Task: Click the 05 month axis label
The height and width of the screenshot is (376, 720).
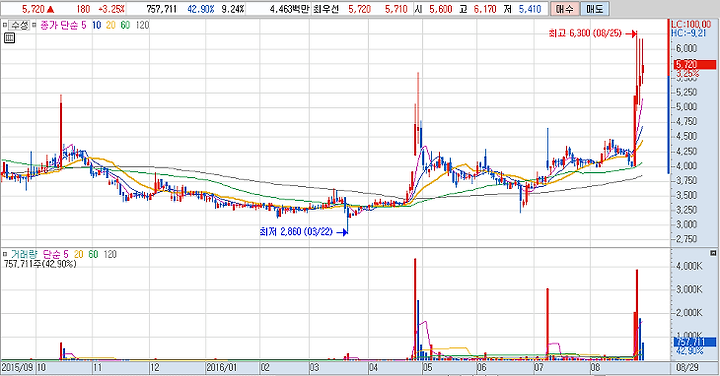Action: coord(428,367)
